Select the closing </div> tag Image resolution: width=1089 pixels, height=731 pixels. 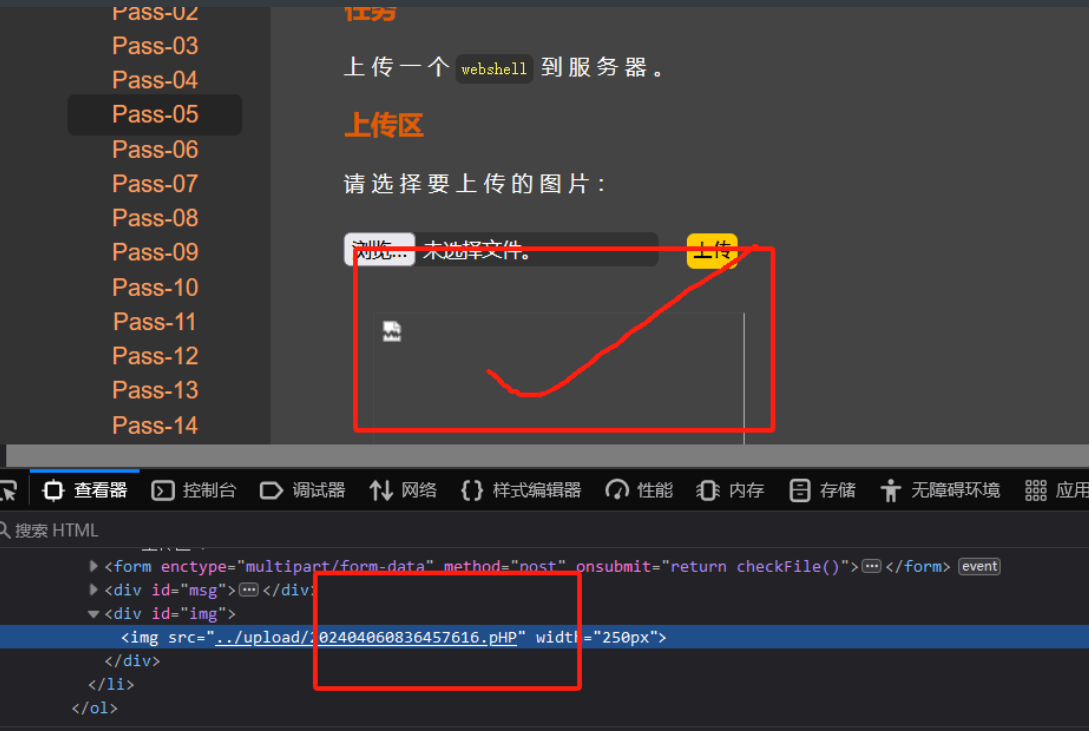point(132,661)
